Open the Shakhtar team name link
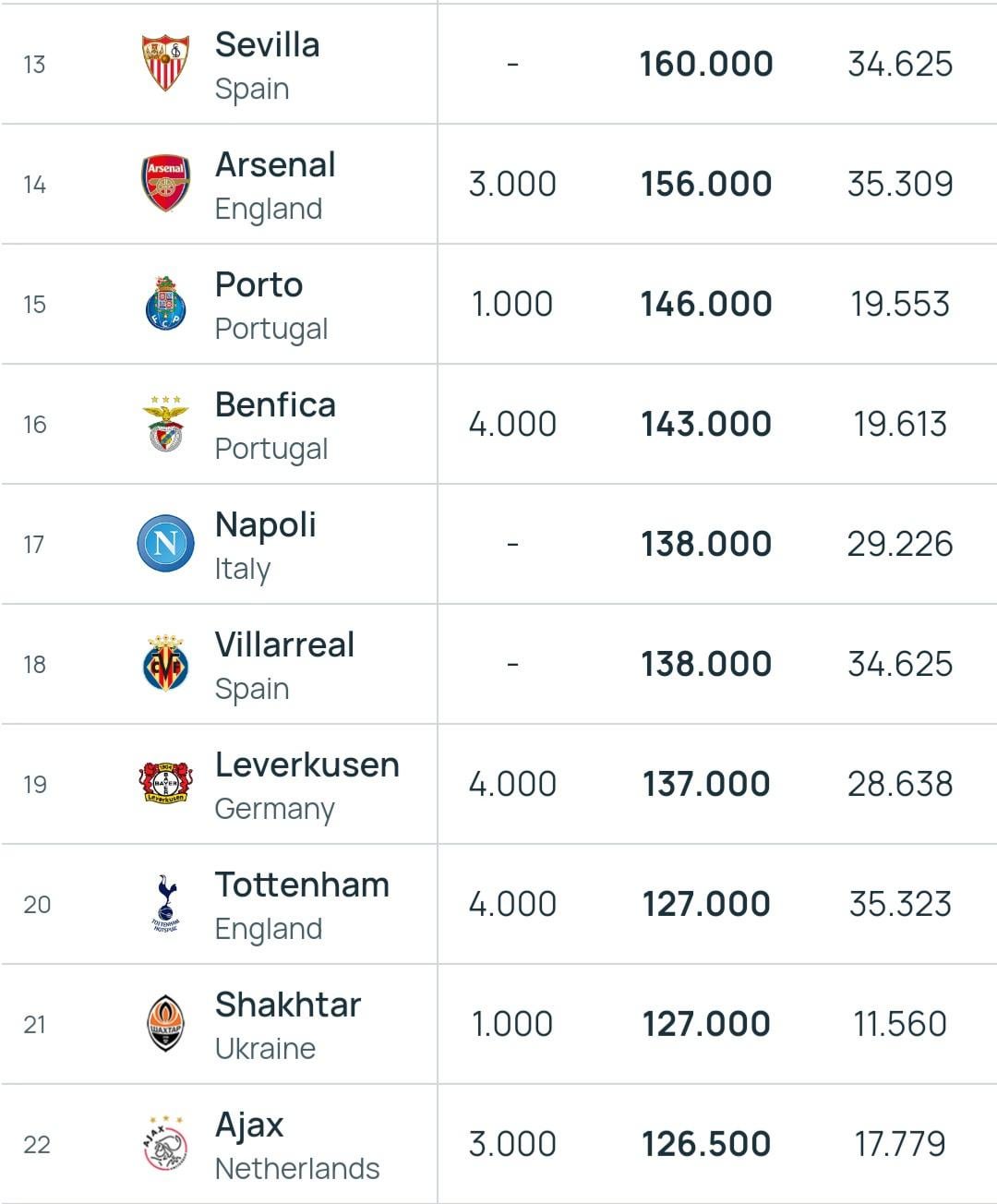This screenshot has width=997, height=1204. pyautogui.click(x=288, y=1005)
